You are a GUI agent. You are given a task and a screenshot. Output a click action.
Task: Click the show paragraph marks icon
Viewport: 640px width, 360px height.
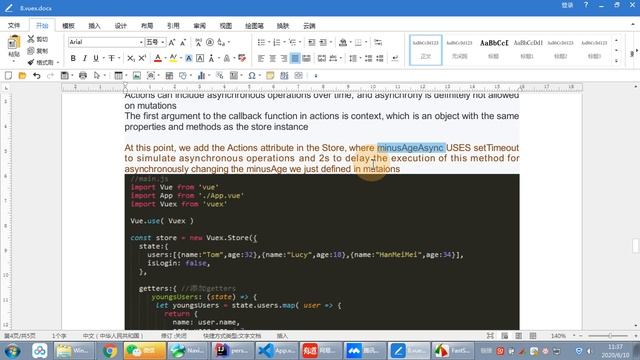[395, 58]
